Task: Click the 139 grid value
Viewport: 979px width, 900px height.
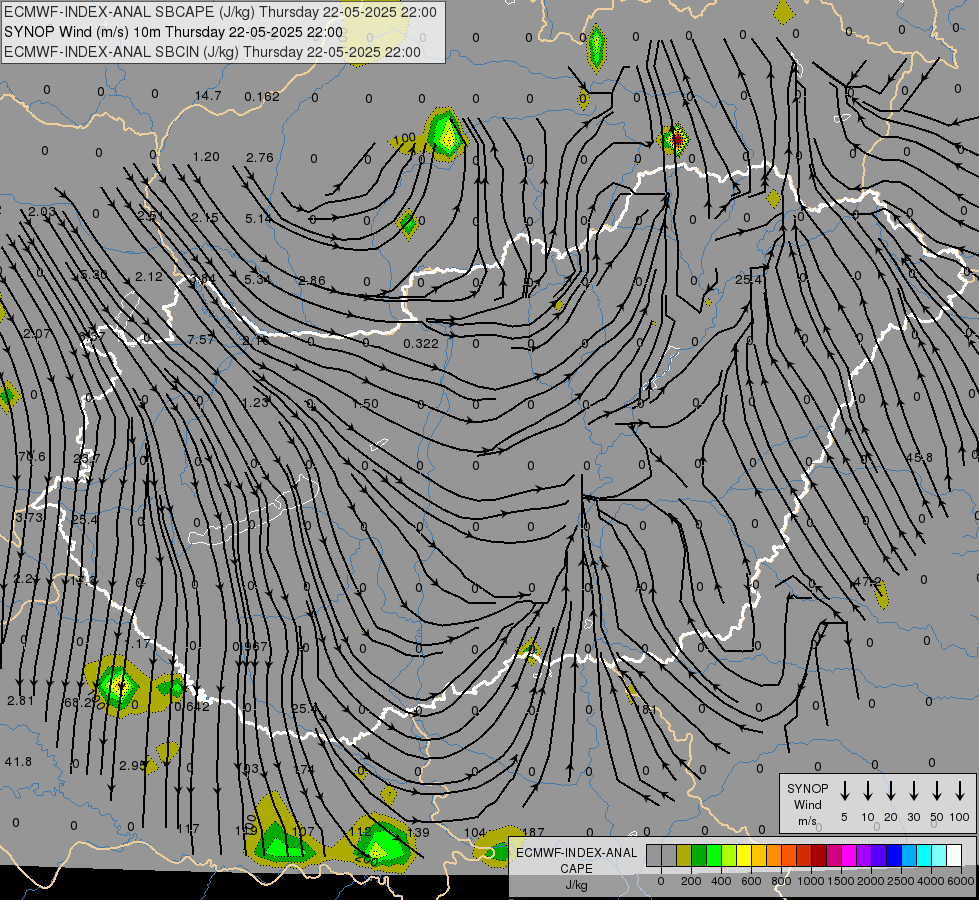Action: pyautogui.click(x=418, y=832)
